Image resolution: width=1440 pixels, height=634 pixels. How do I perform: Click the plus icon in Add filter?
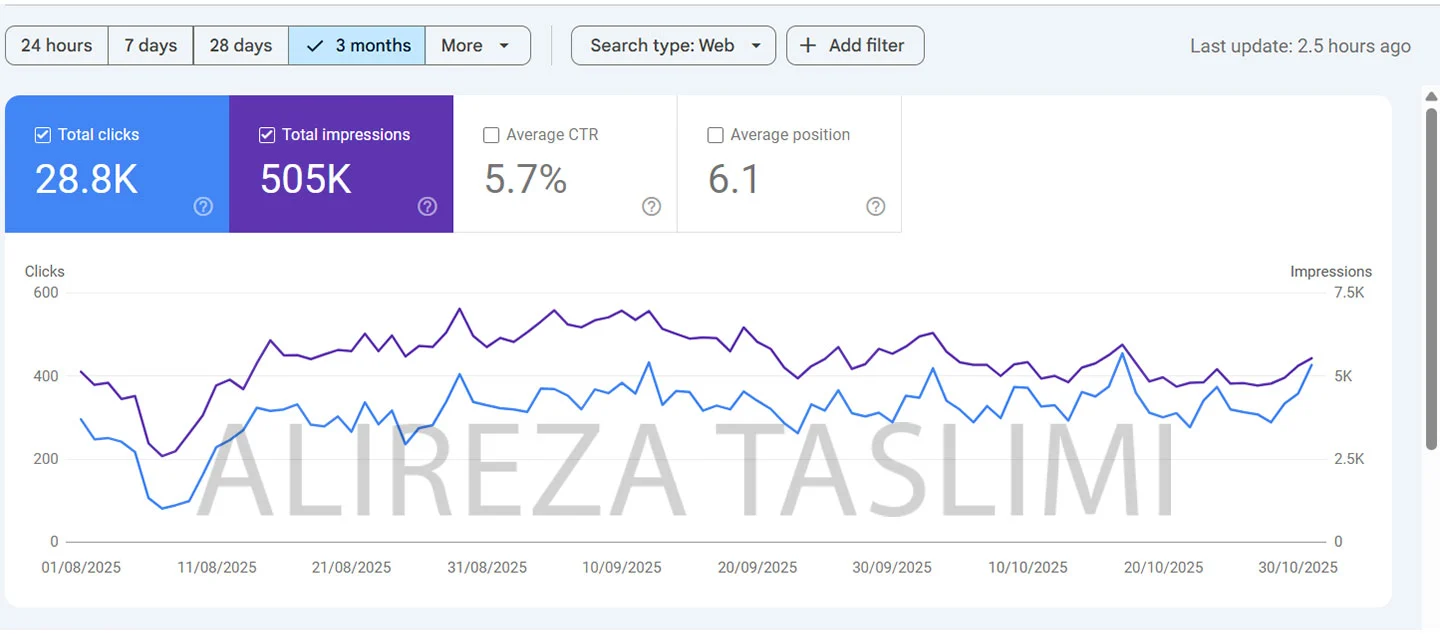[x=809, y=46]
